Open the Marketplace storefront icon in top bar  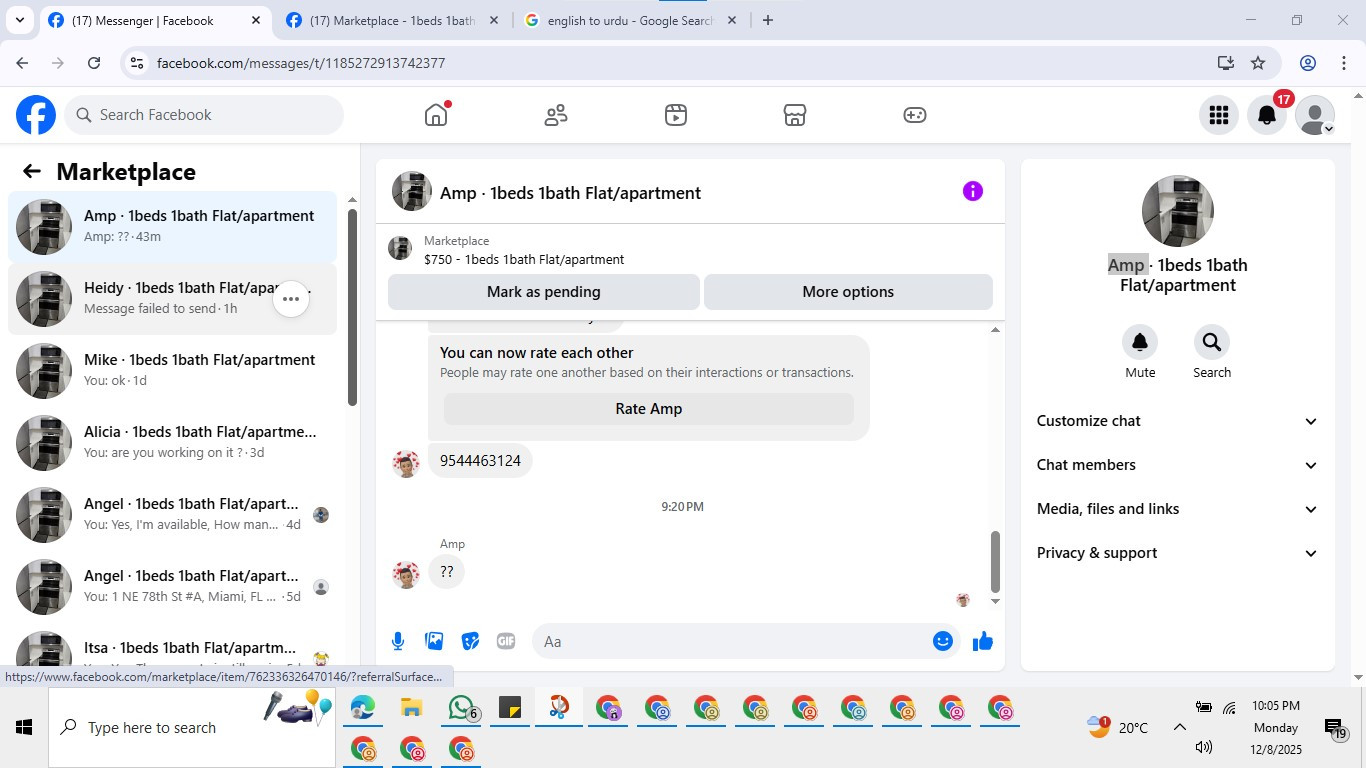pos(795,115)
